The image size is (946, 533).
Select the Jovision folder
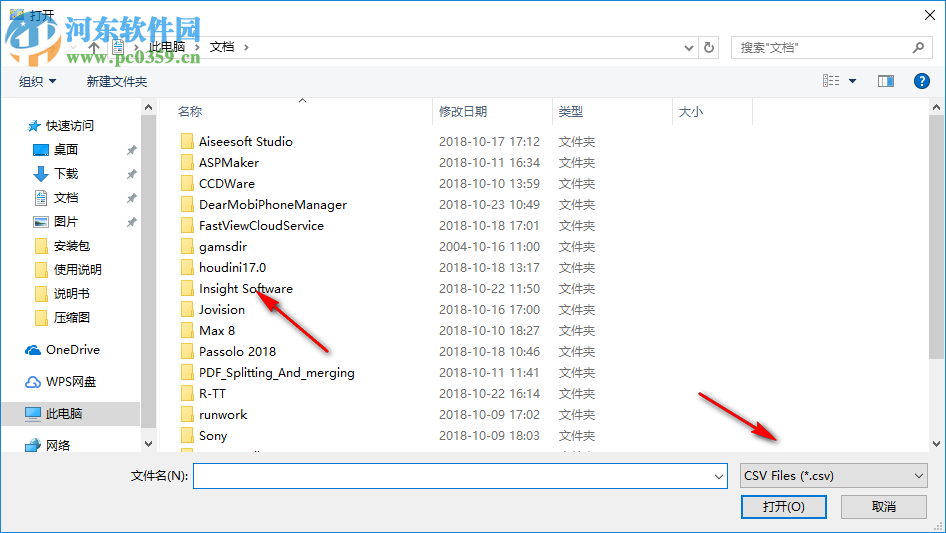click(x=221, y=310)
